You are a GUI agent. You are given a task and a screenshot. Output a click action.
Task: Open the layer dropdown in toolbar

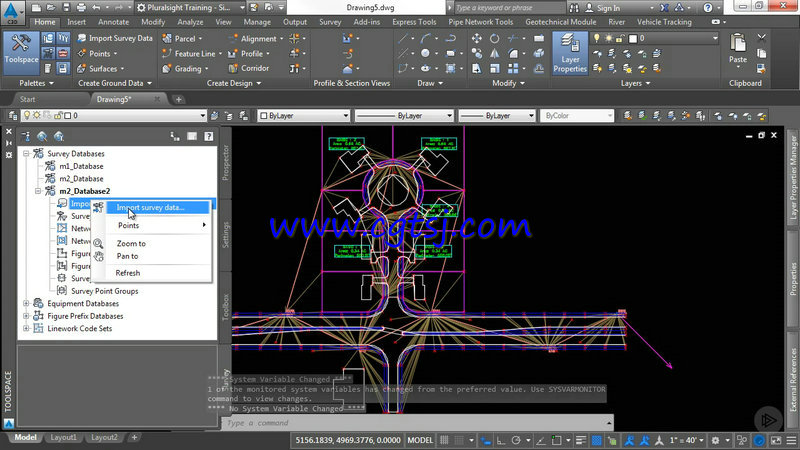click(203, 116)
